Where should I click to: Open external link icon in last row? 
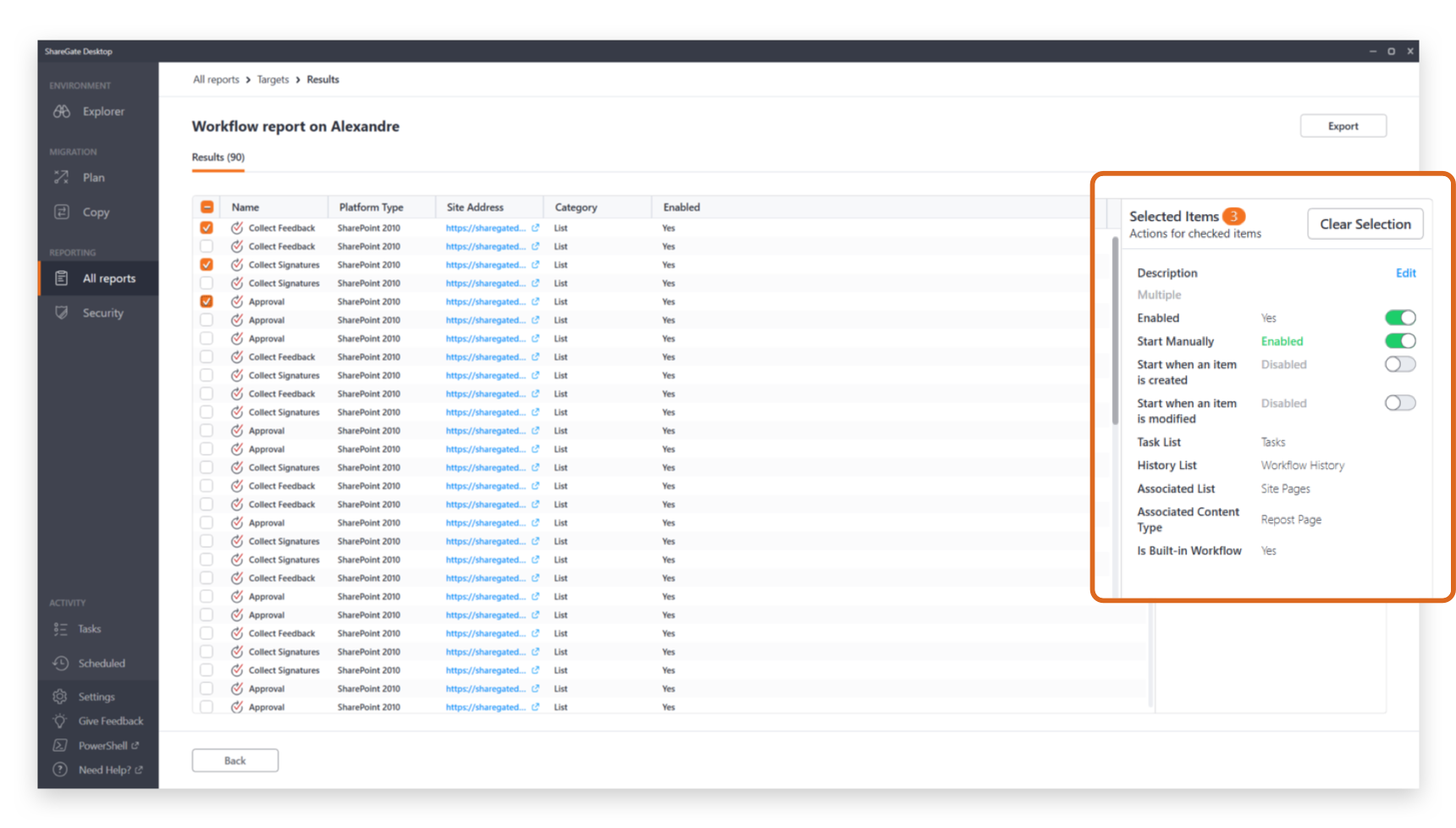pos(535,707)
